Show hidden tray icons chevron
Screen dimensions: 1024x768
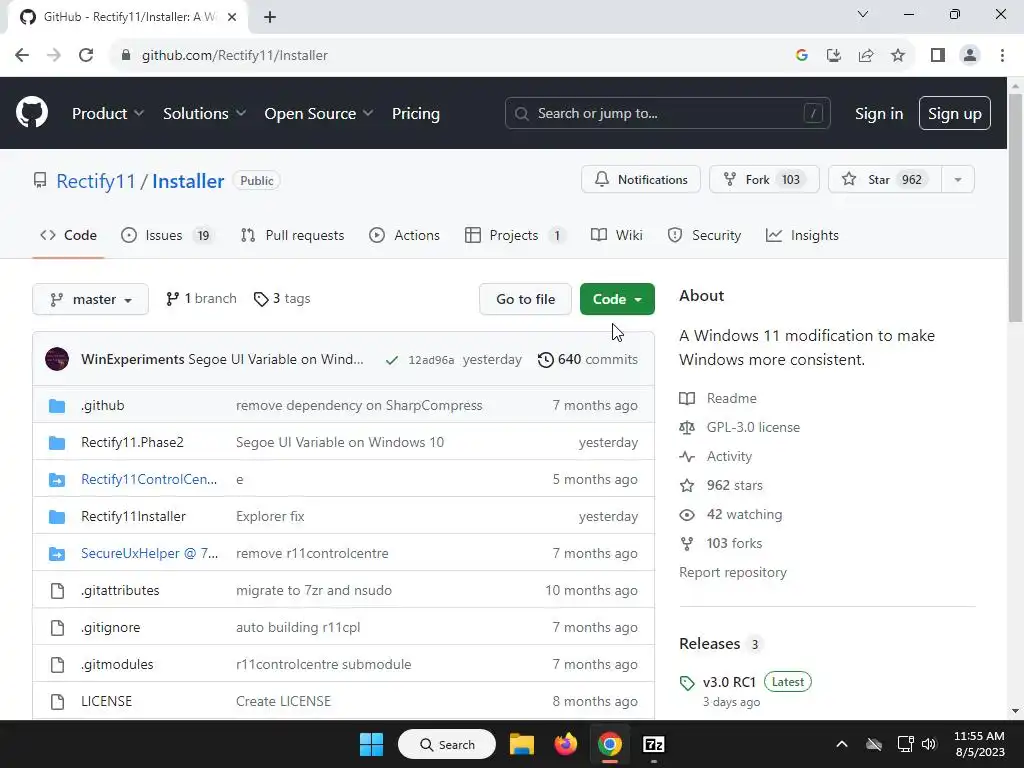coord(842,744)
